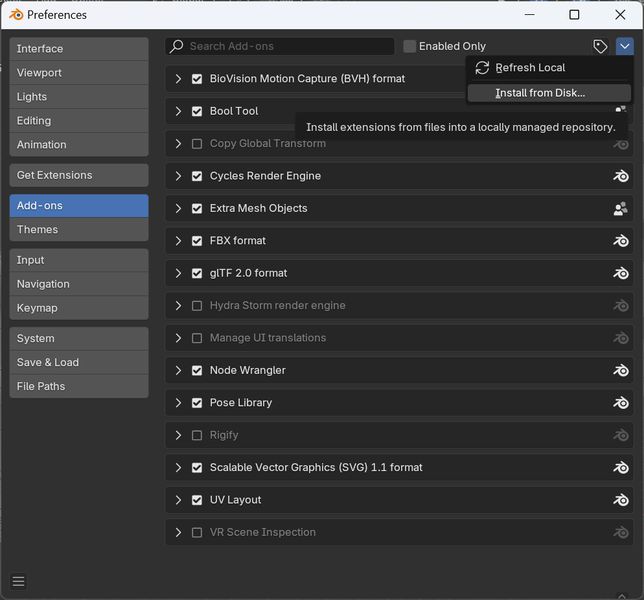
Task: Click the Search Add-ons field
Action: pyautogui.click(x=280, y=46)
